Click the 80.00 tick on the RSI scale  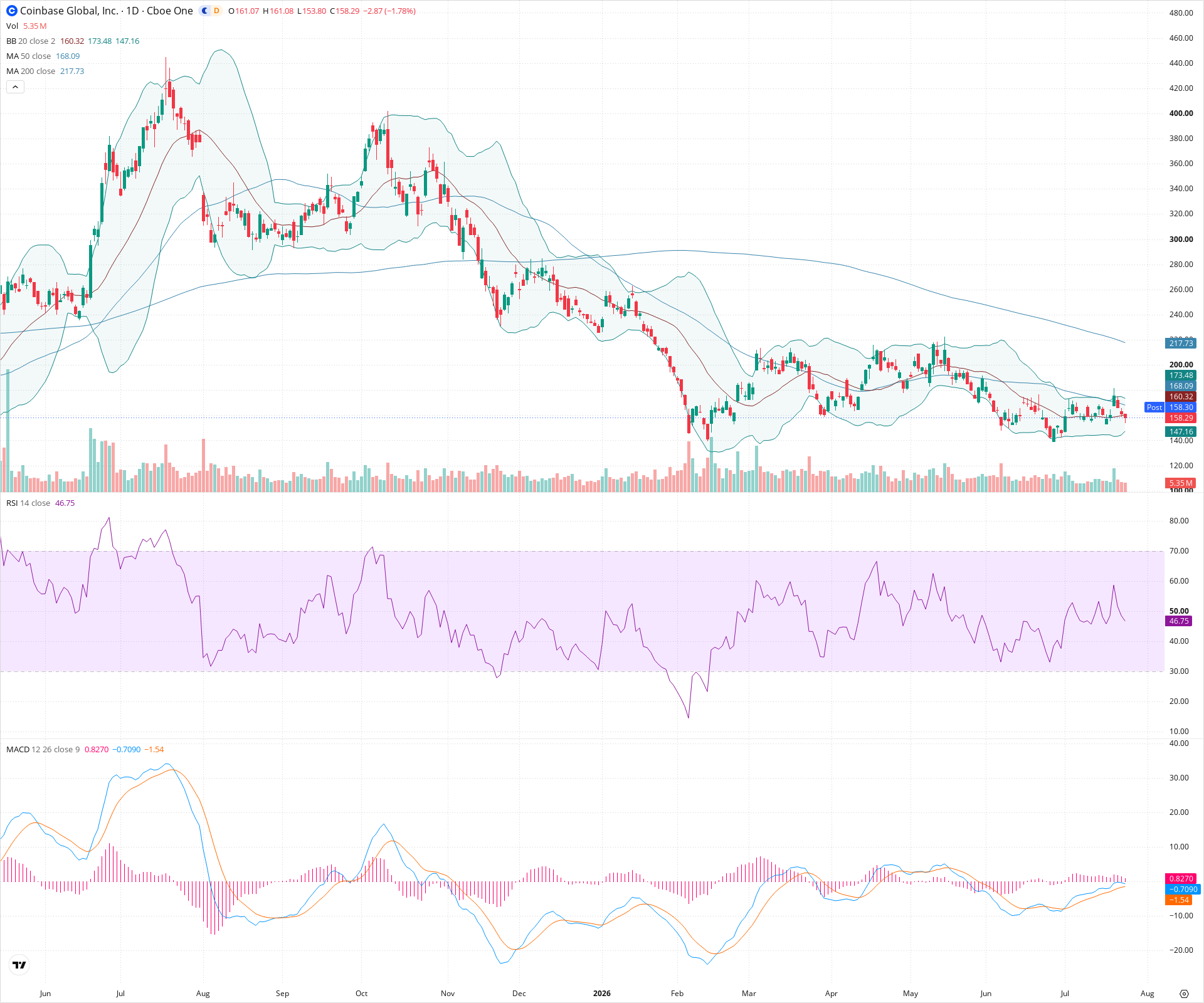click(x=1179, y=521)
